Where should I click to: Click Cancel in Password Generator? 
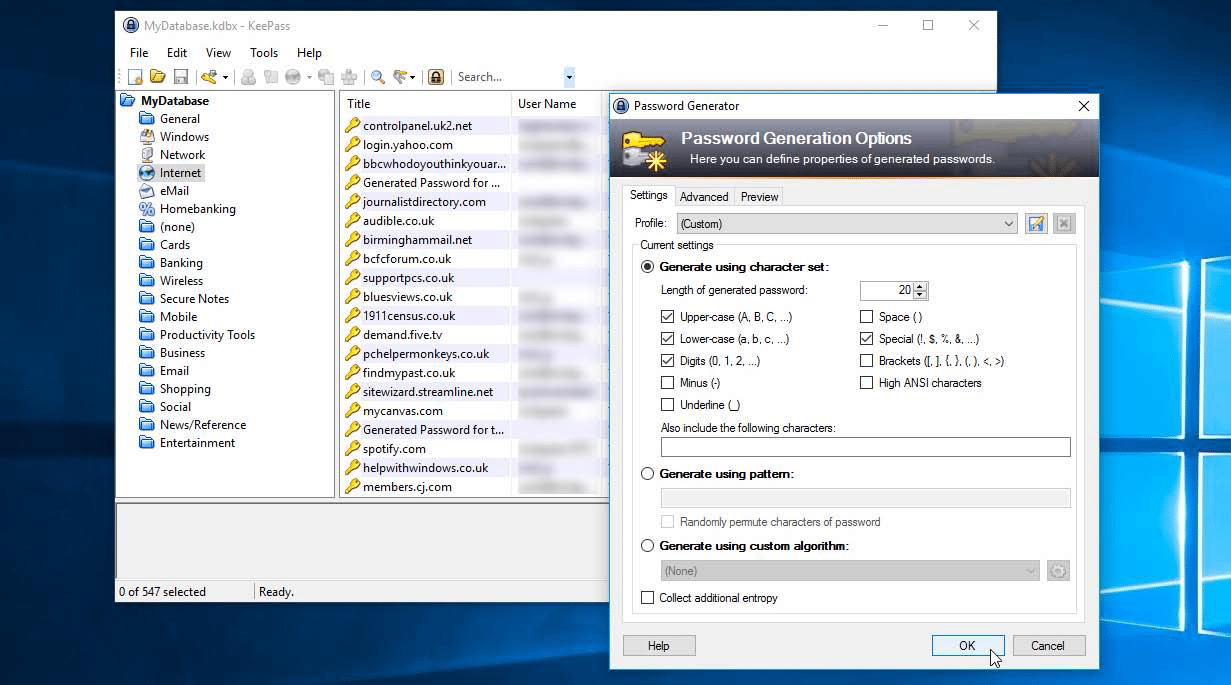pos(1048,646)
